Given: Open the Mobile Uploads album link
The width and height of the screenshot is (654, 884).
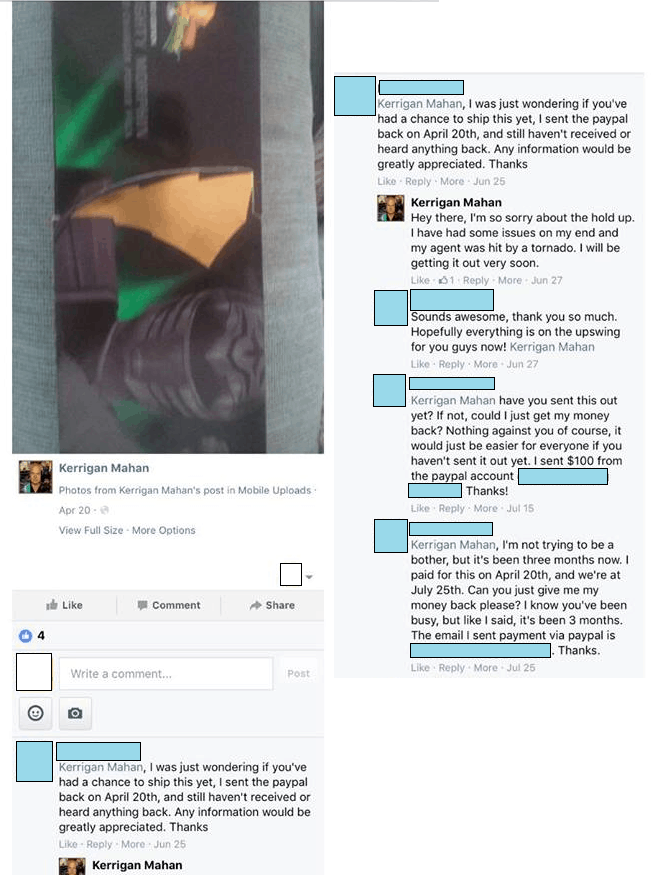Looking at the screenshot, I should coord(274,490).
